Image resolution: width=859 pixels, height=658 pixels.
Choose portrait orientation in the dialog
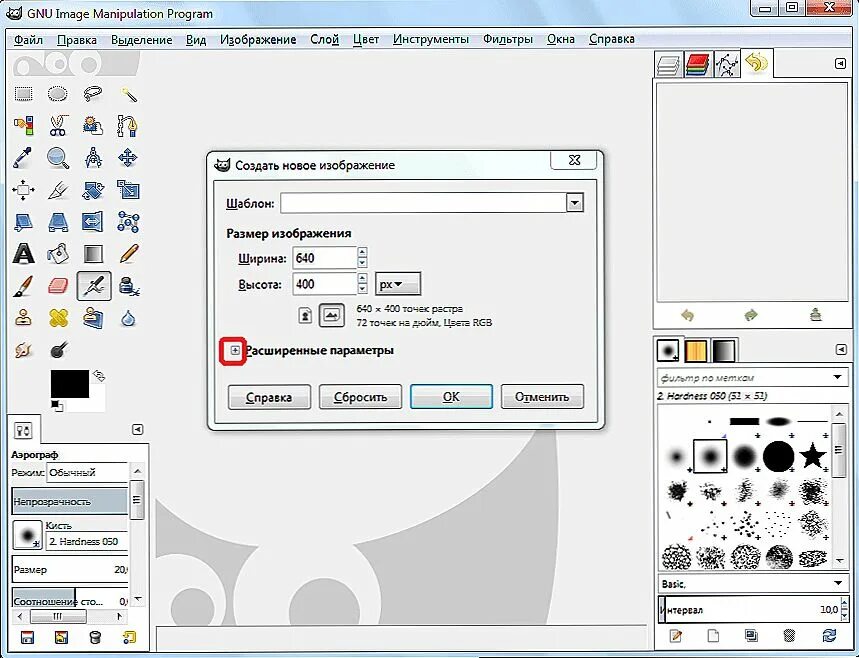click(305, 316)
